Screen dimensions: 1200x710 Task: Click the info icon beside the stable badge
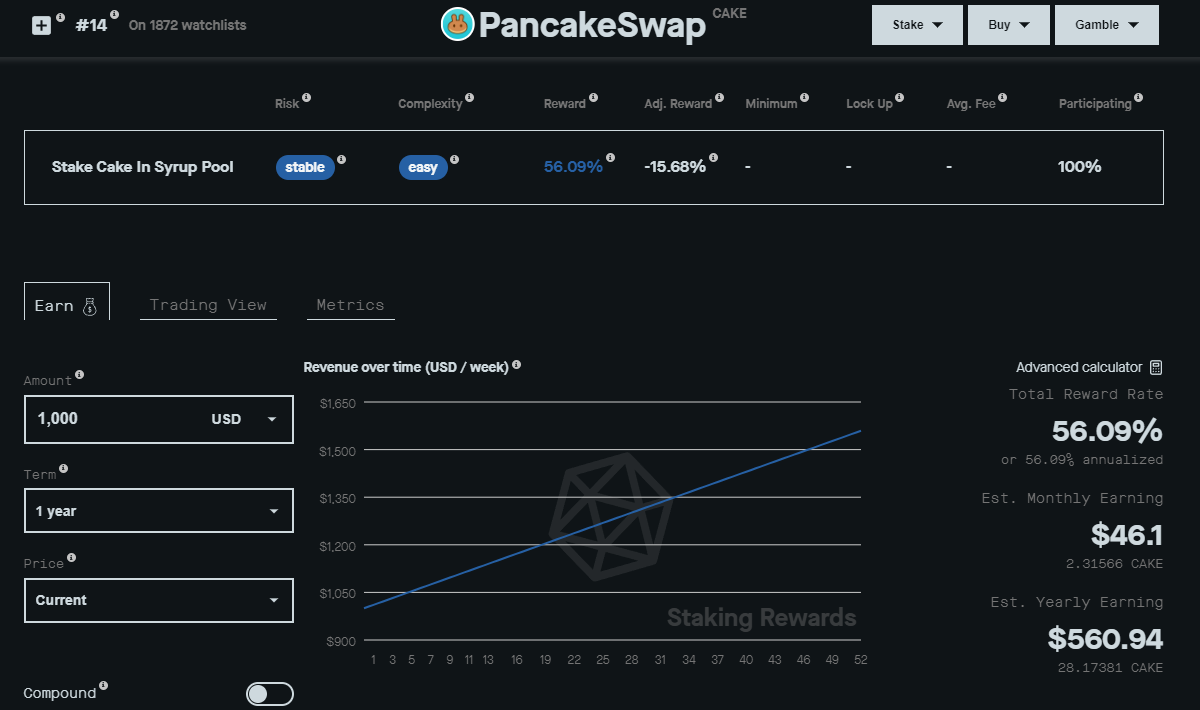coord(341,159)
